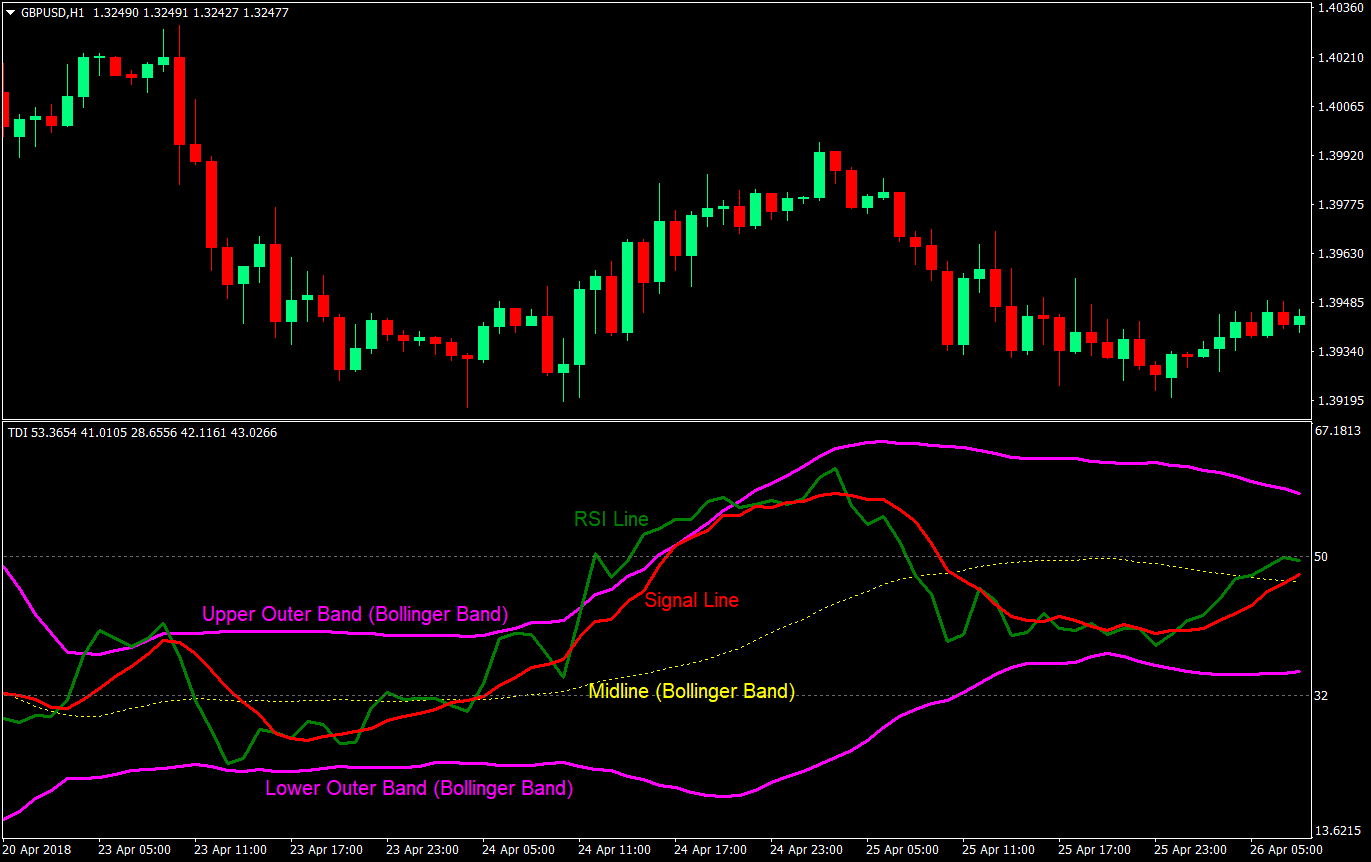Click the 13.6215 indicator scale value
Viewport: 1371px width, 862px height.
pyautogui.click(x=1337, y=828)
